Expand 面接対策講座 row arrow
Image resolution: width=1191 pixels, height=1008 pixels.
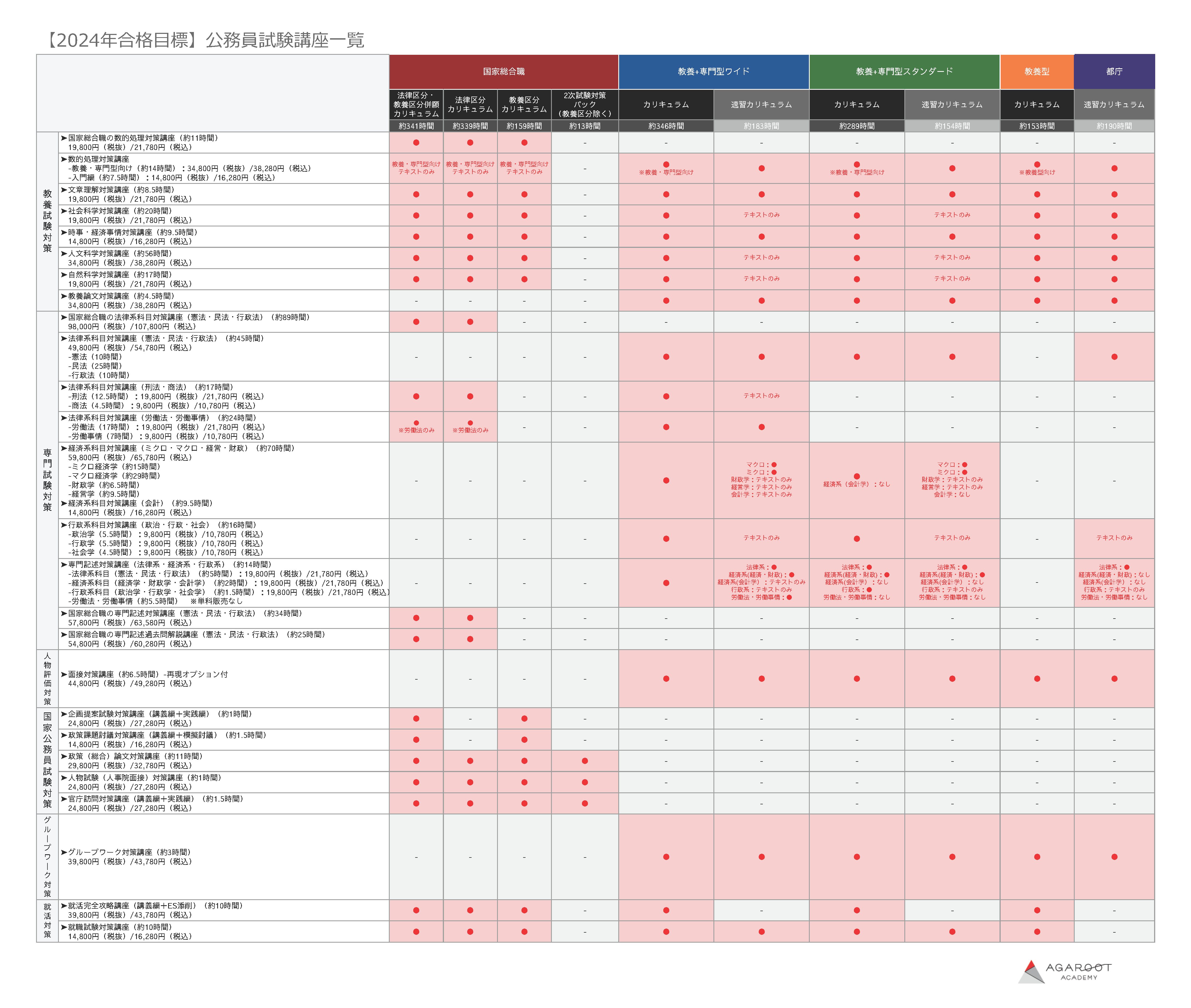(64, 674)
